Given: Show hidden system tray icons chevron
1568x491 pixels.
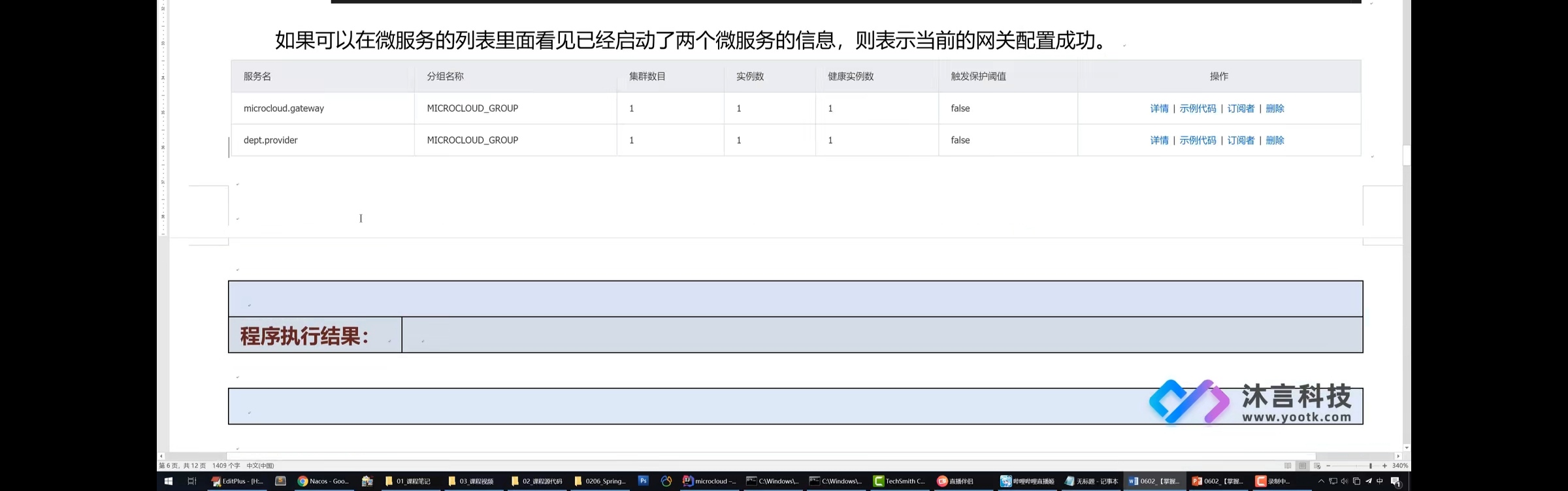Looking at the screenshot, I should (1321, 481).
